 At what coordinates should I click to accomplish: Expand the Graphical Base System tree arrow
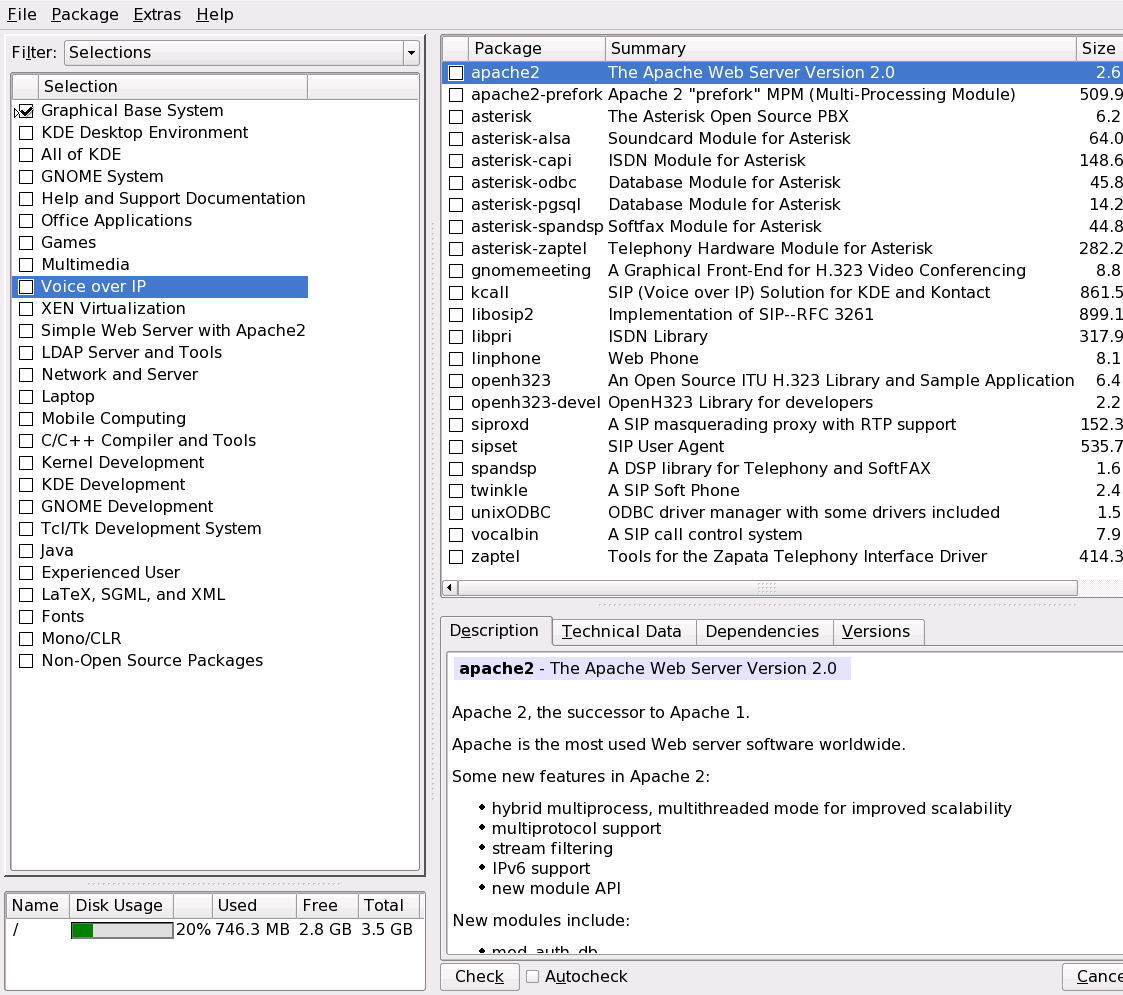[x=15, y=112]
